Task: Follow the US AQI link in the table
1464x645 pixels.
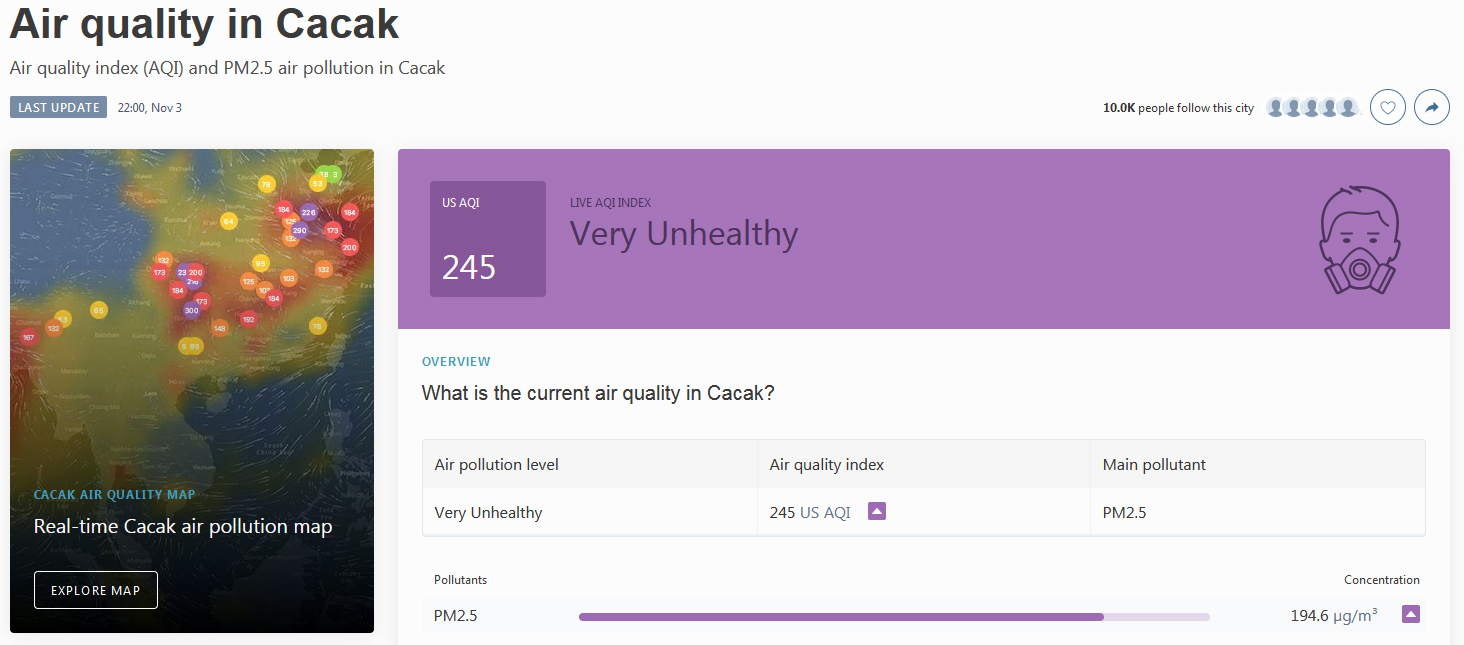Action: coord(825,512)
